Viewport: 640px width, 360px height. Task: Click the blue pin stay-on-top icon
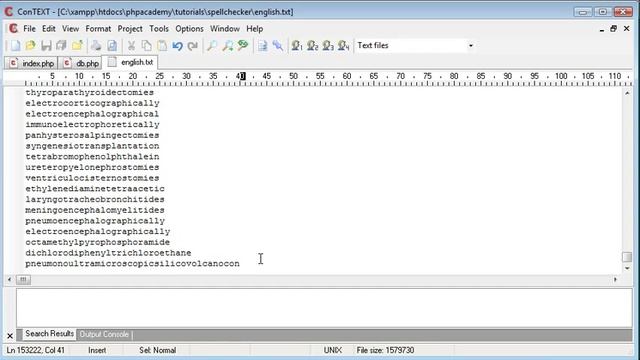click(x=278, y=45)
